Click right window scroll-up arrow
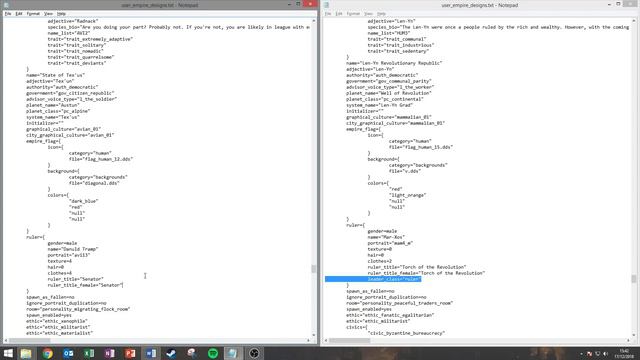This screenshot has width=640, height=360. click(x=633, y=20)
